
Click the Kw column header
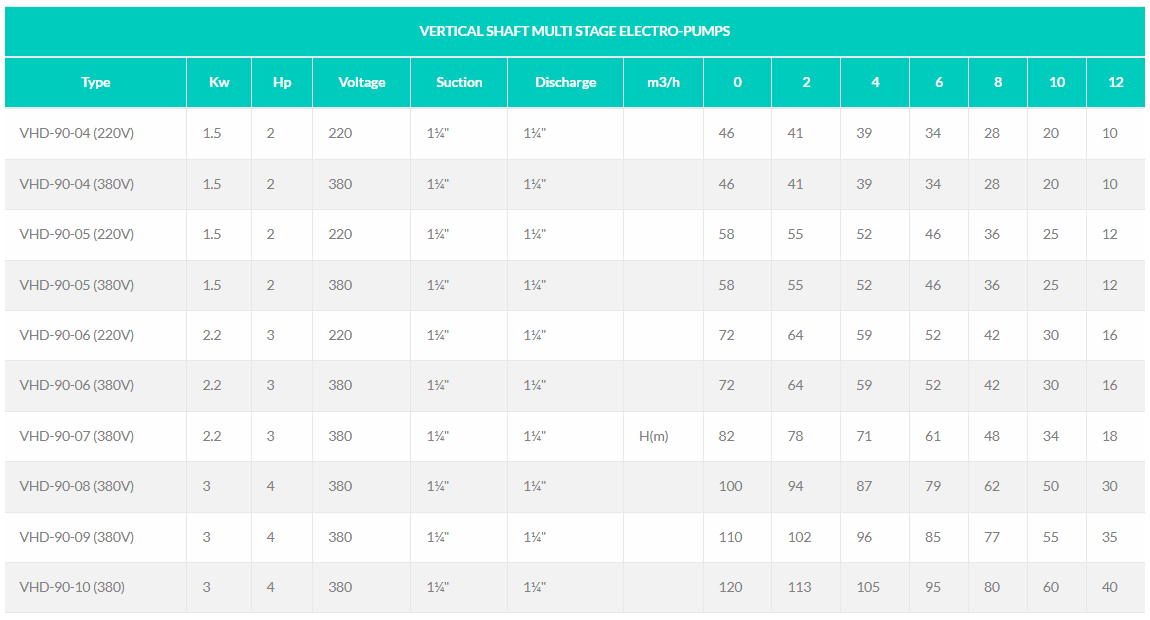[x=219, y=82]
